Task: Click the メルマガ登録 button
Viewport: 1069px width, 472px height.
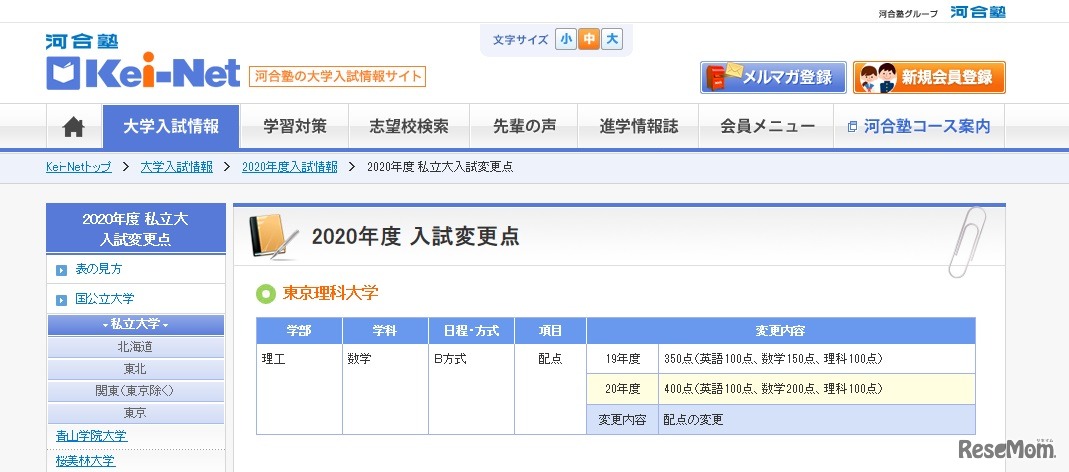Action: pyautogui.click(x=773, y=77)
